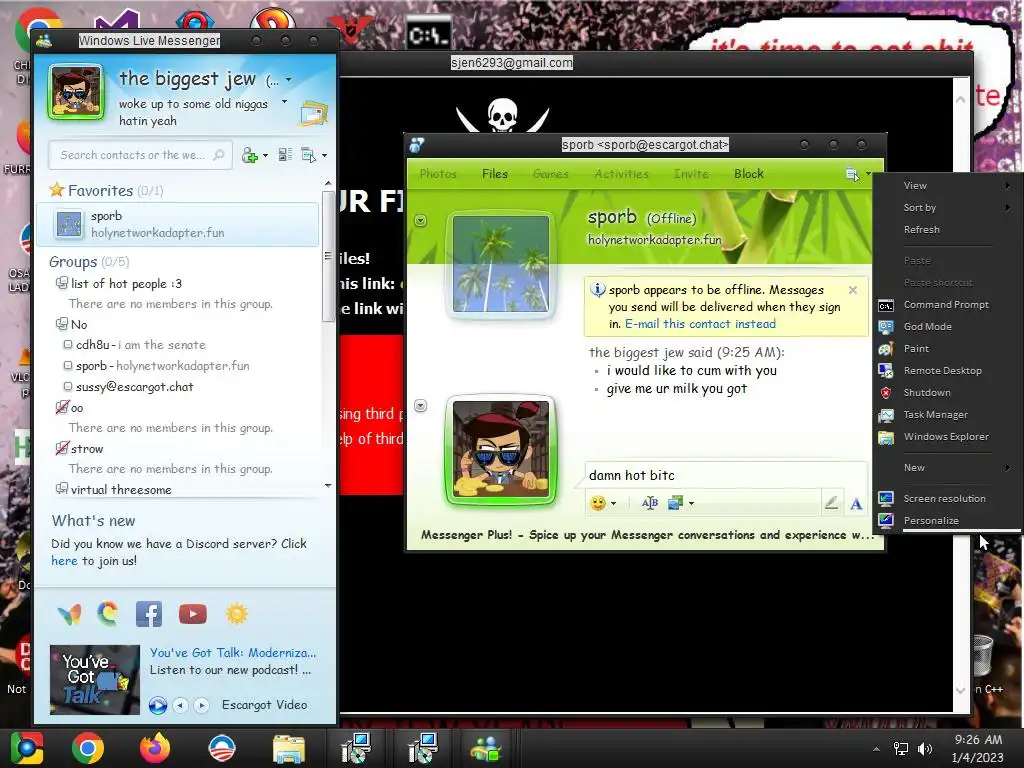Click your profile avatar in Messenger

pyautogui.click(x=76, y=92)
